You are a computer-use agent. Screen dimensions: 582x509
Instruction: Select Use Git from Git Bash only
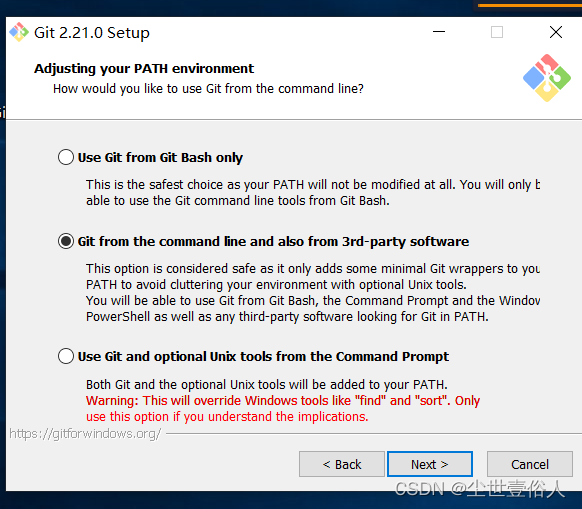click(66, 157)
